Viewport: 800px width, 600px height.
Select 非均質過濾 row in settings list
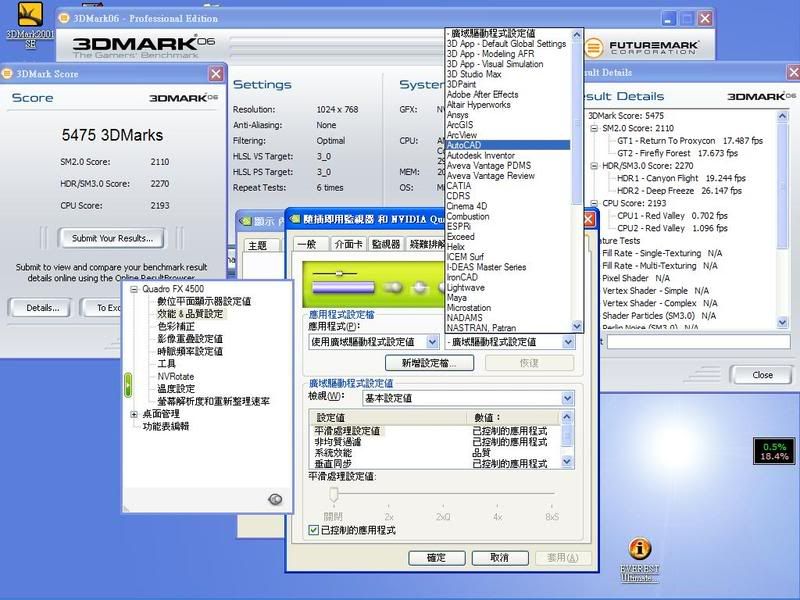click(x=434, y=442)
